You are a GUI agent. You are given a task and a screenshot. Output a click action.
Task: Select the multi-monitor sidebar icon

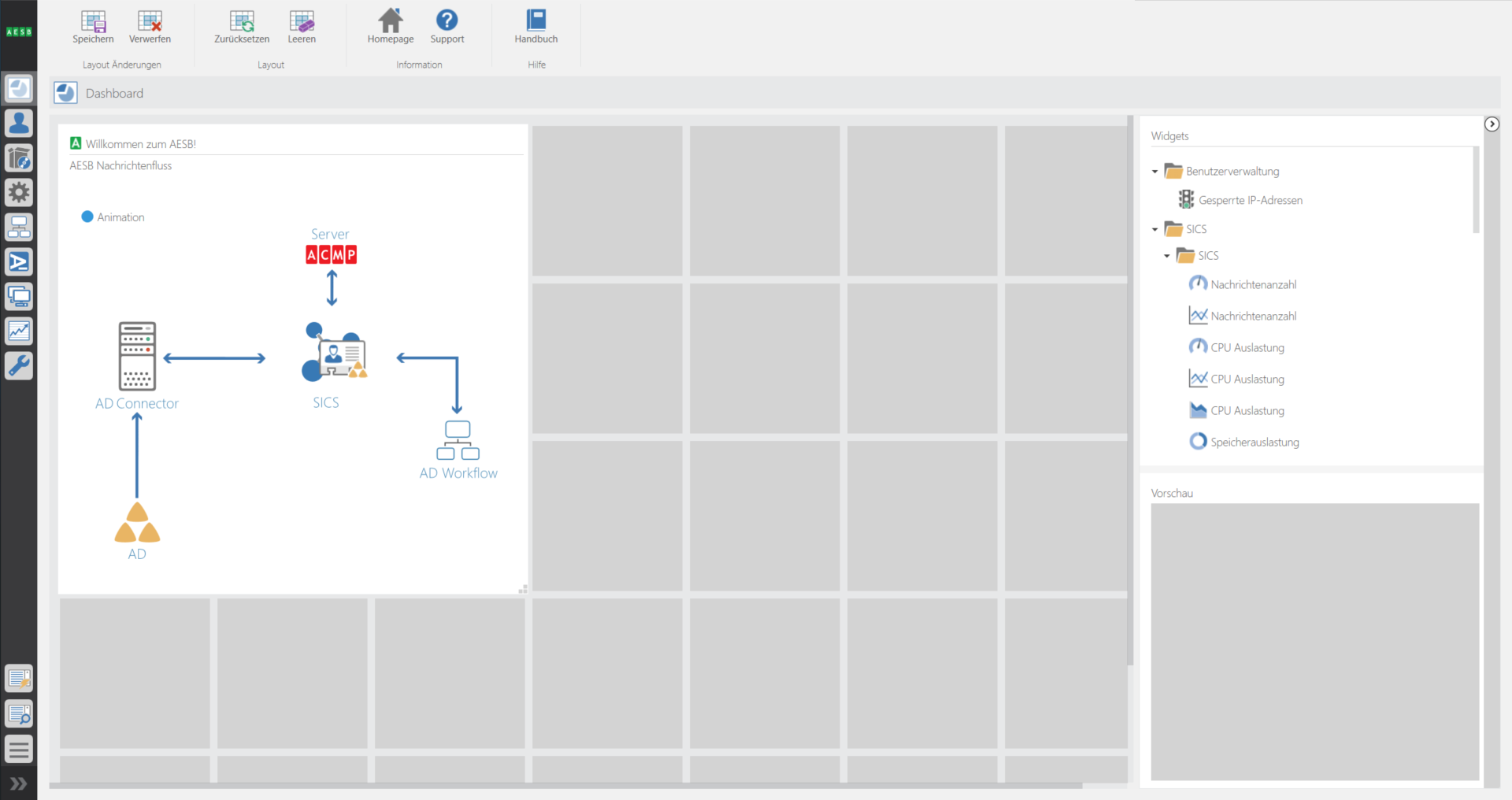20,297
